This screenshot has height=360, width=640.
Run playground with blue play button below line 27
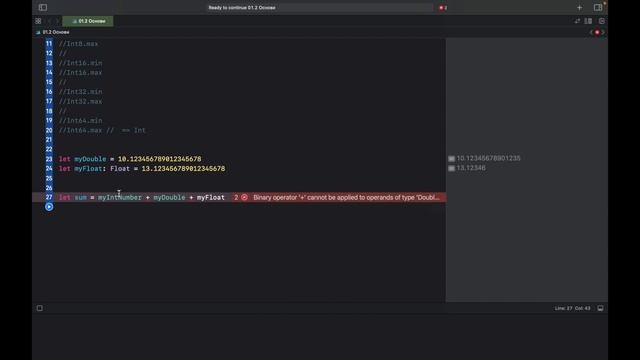click(49, 207)
